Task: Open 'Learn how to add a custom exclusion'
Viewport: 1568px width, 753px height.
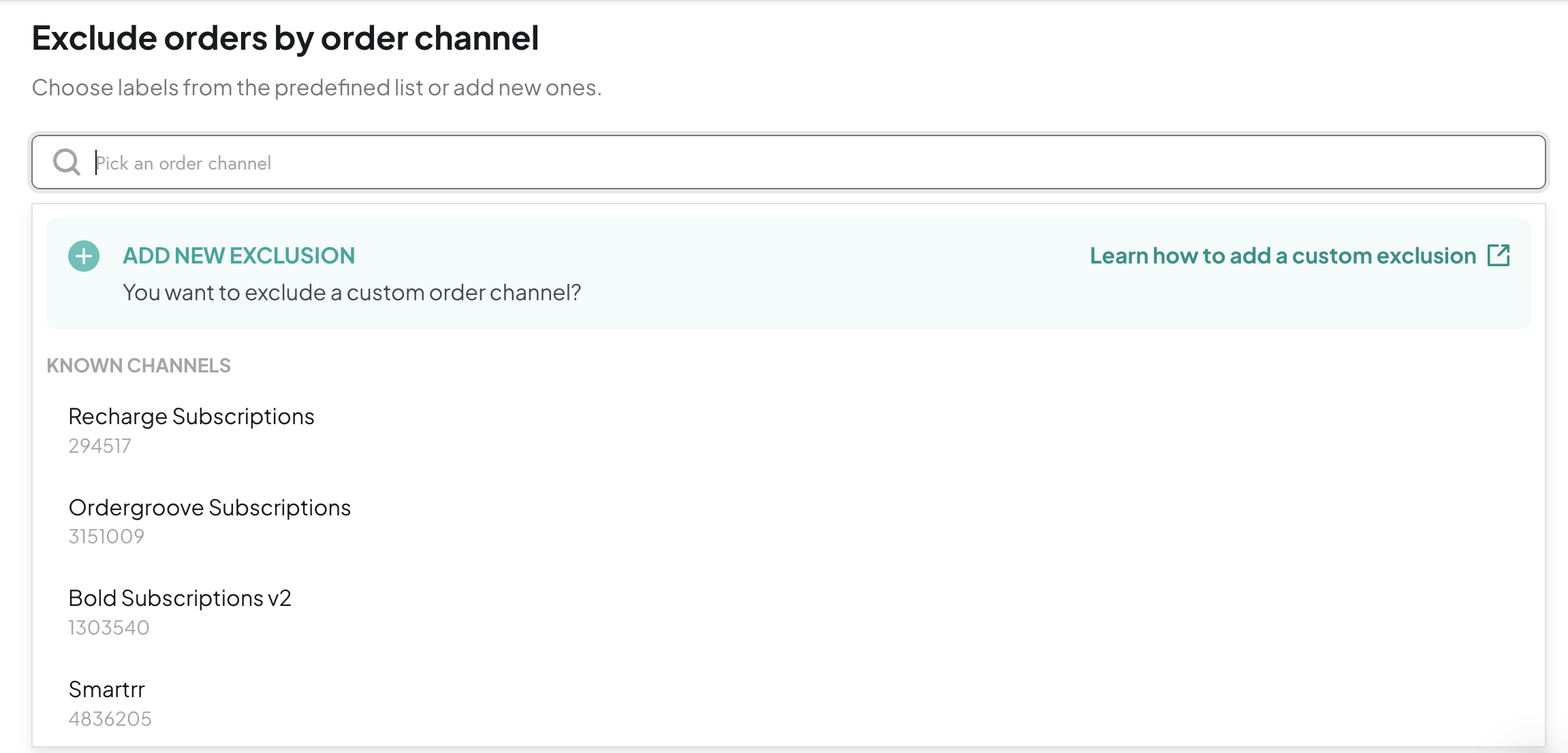Action: (x=1283, y=255)
